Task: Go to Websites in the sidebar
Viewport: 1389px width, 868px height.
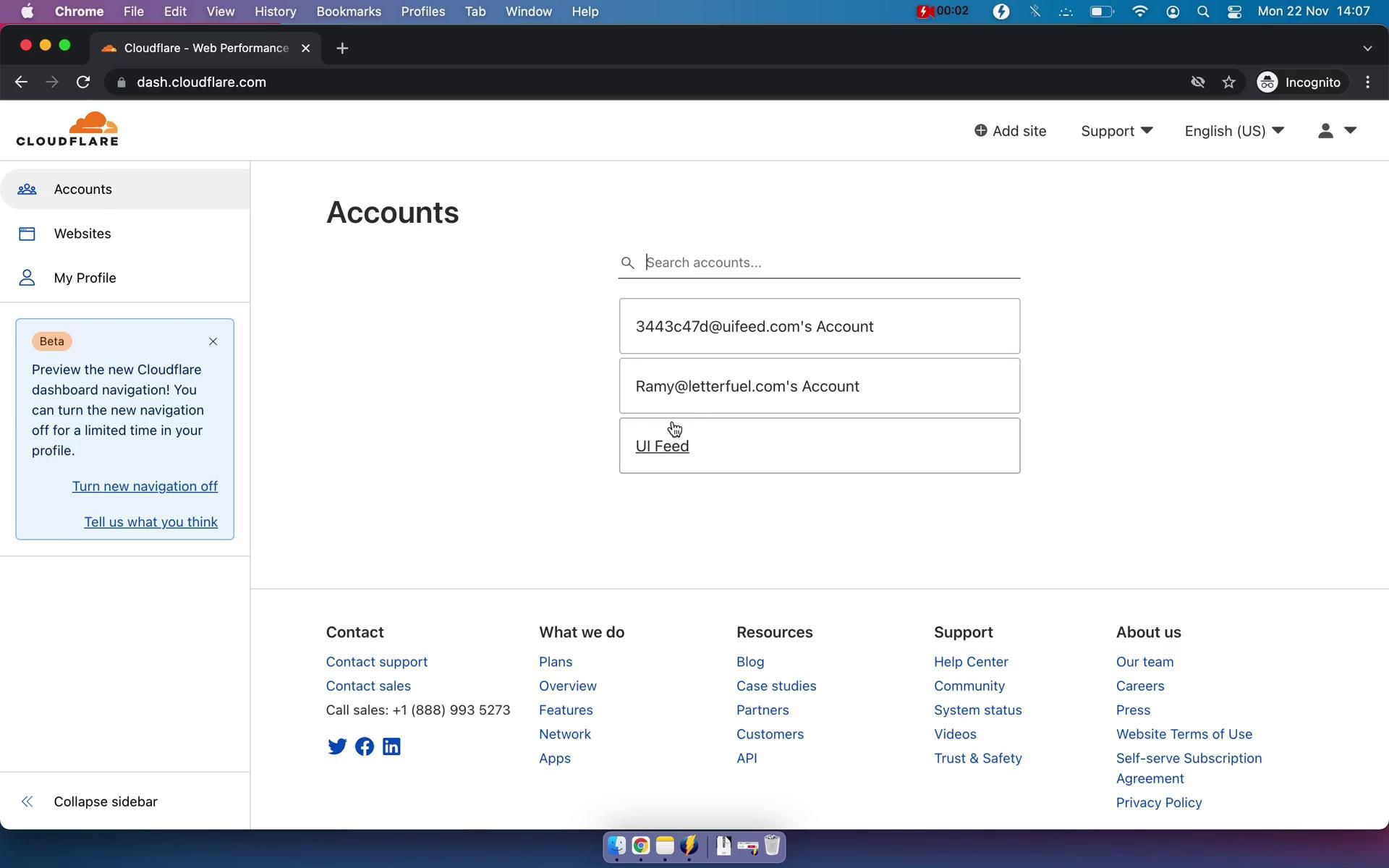Action: (x=82, y=234)
